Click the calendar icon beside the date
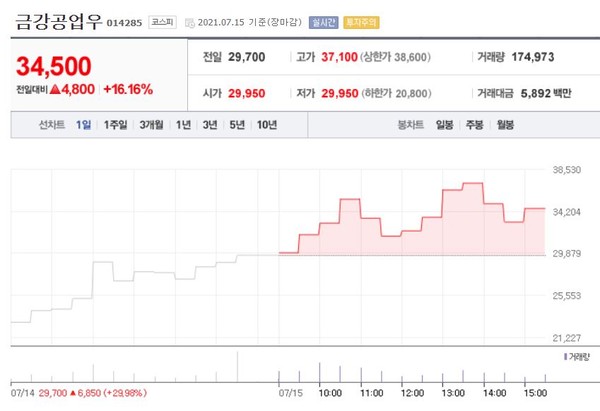The width and height of the screenshot is (600, 411). 190,20
